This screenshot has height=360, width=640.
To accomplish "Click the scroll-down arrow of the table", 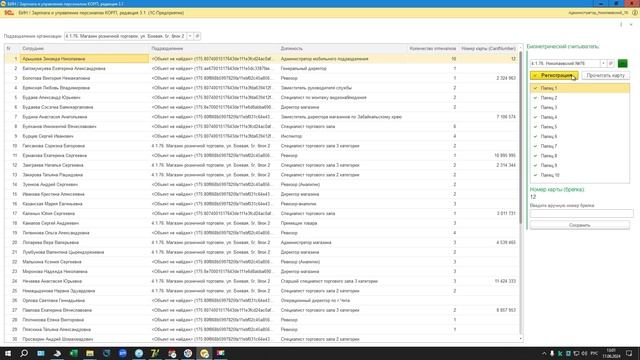I will (520, 339).
